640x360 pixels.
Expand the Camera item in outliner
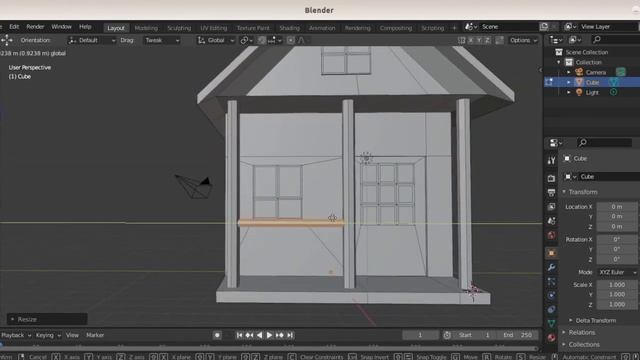[x=569, y=72]
